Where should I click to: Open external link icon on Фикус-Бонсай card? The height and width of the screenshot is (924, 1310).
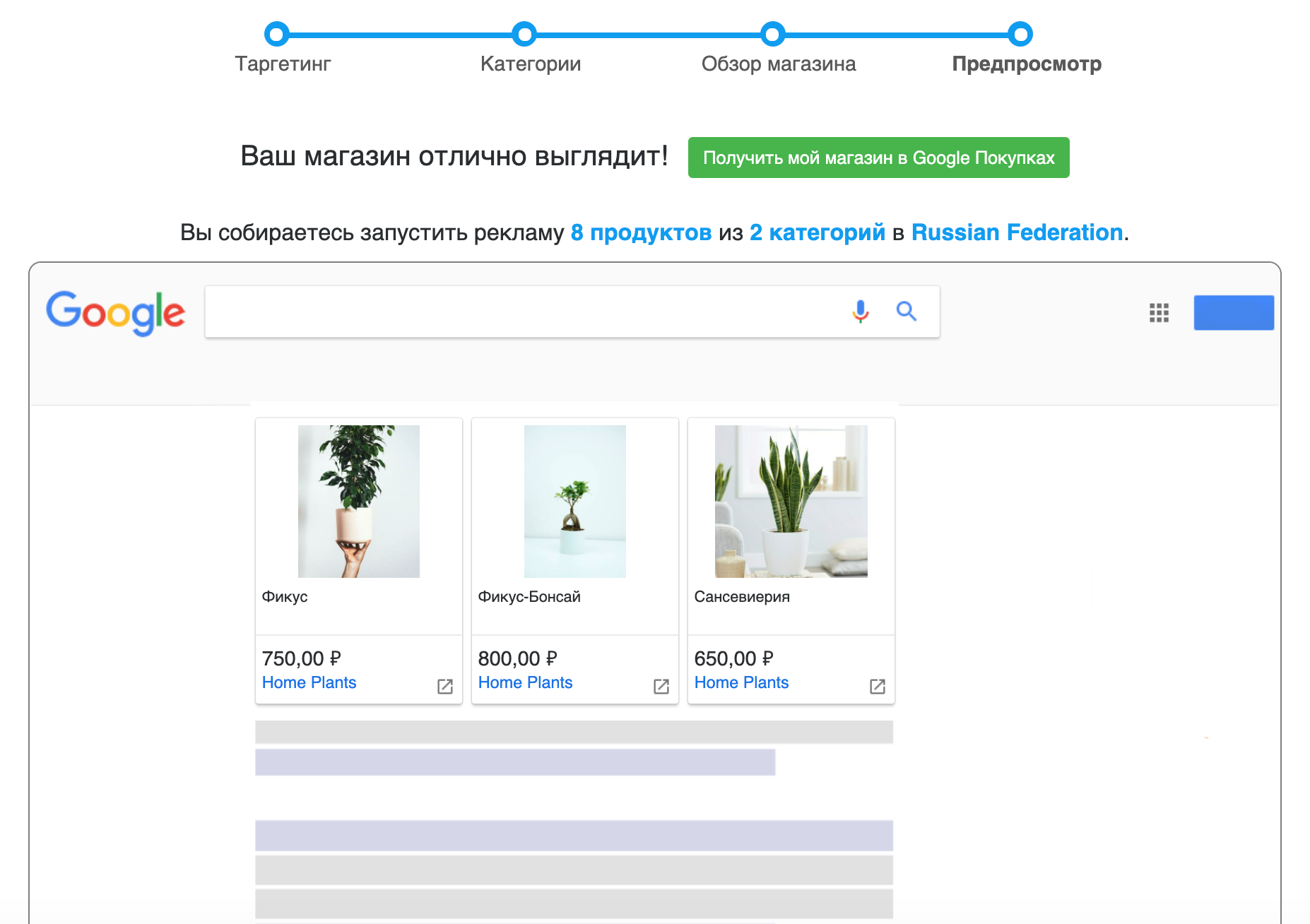coord(661,686)
